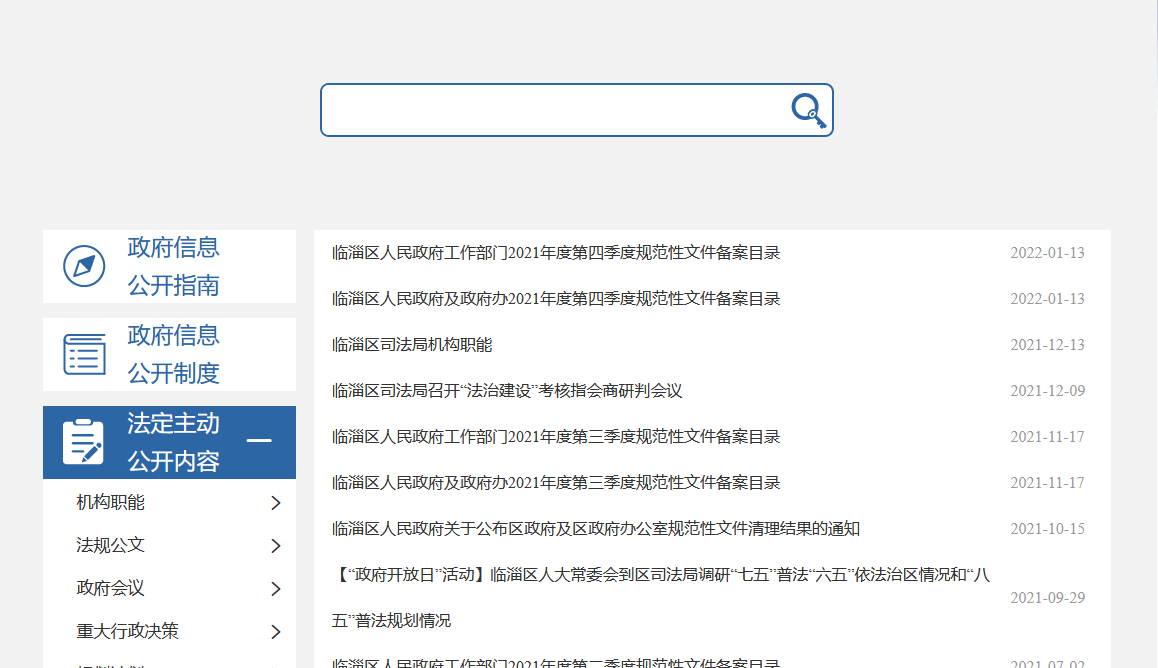Click the clipboard icon for 法定主动公开内容
Image resolution: width=1158 pixels, height=668 pixels.
point(83,442)
